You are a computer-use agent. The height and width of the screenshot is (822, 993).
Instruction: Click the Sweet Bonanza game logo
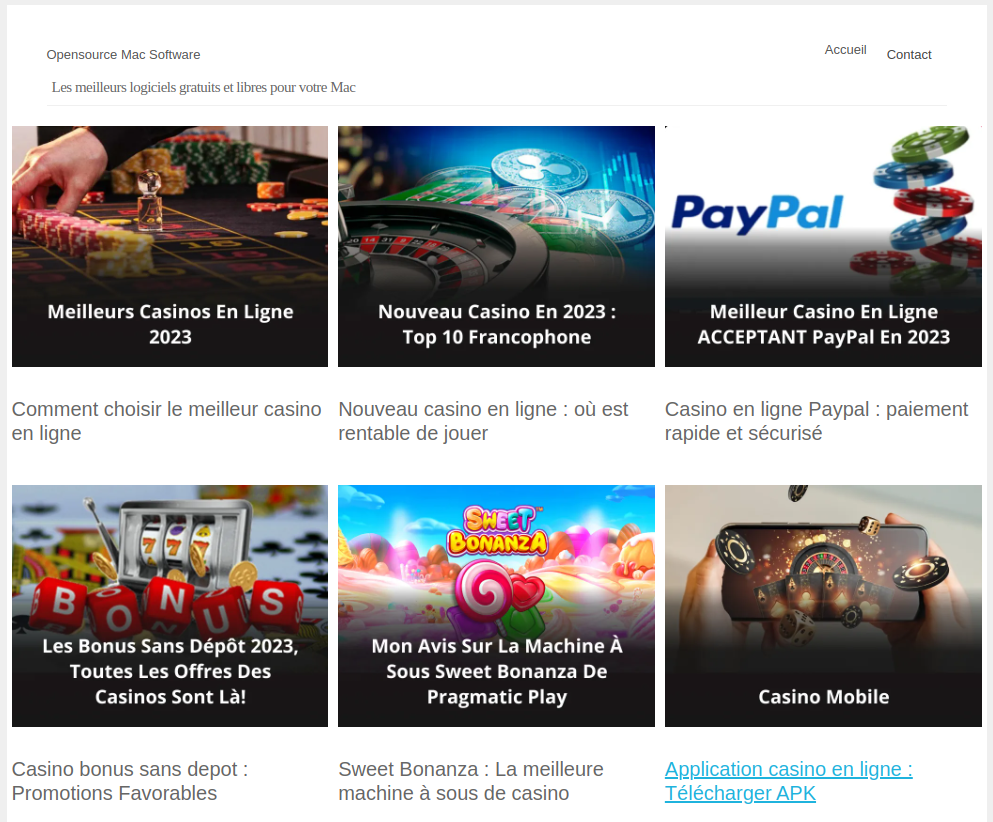(x=497, y=530)
